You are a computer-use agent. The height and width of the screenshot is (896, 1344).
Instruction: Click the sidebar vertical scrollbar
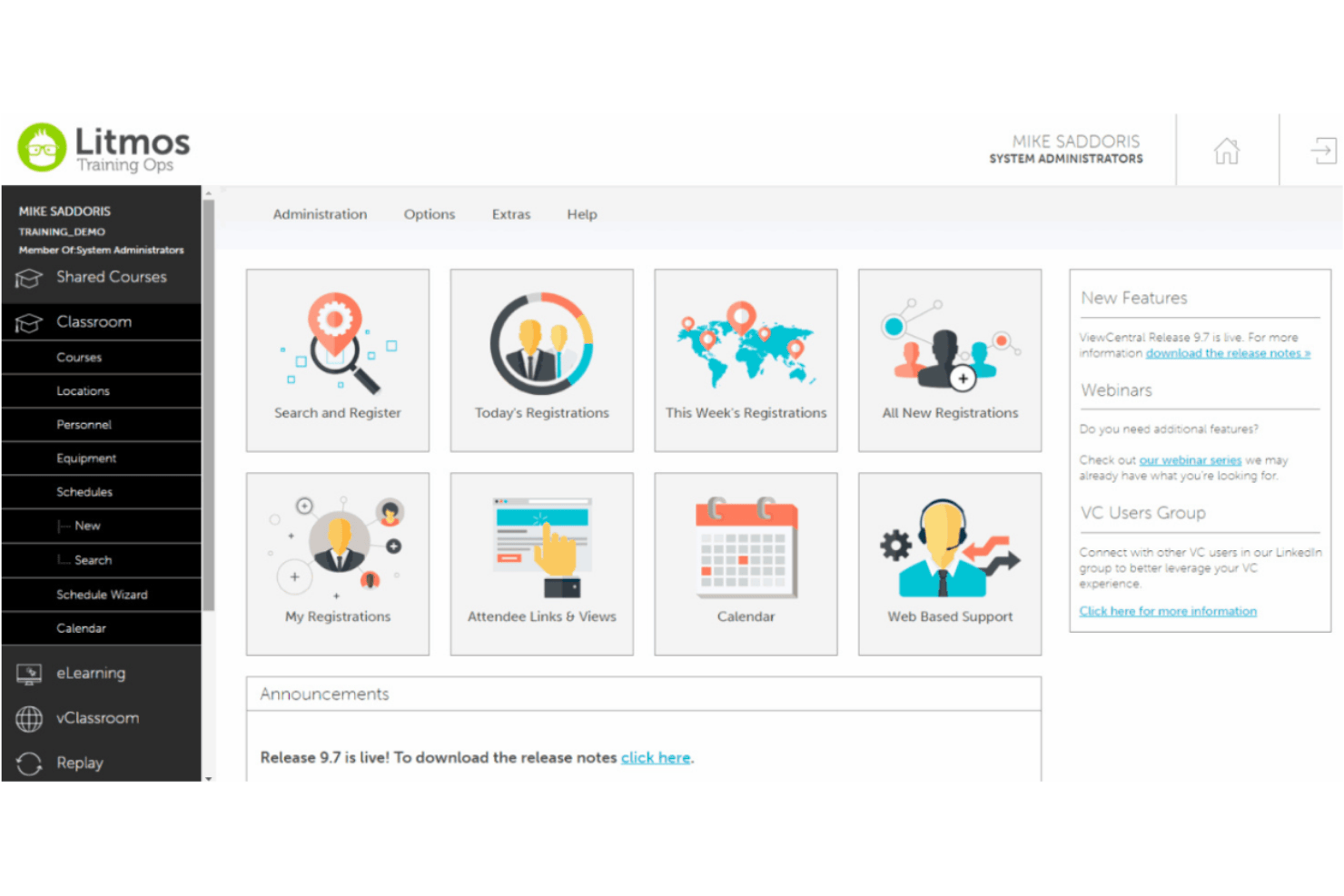coord(209,405)
